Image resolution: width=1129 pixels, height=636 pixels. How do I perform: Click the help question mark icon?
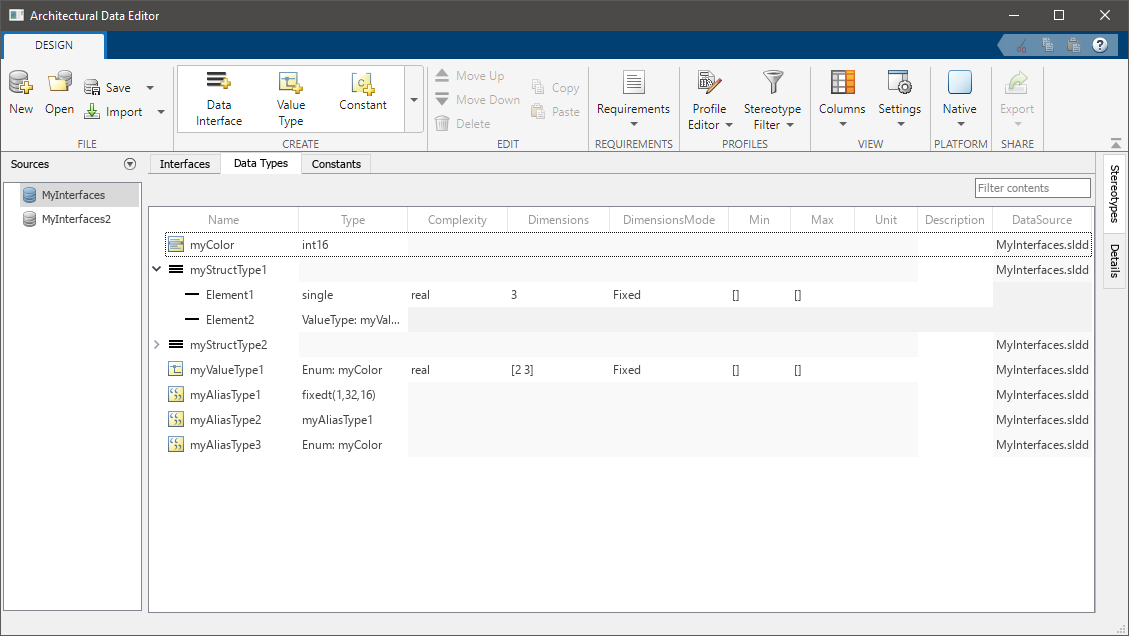point(1100,45)
